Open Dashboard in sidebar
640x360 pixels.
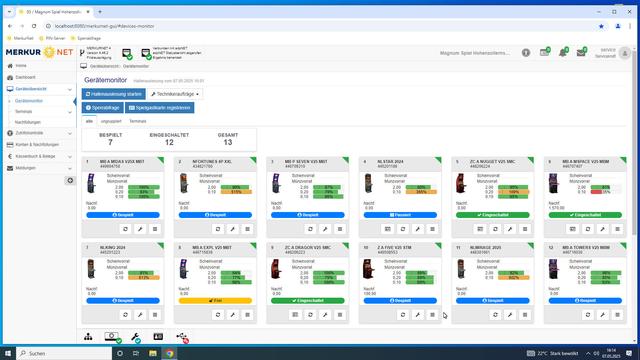[x=25, y=77]
